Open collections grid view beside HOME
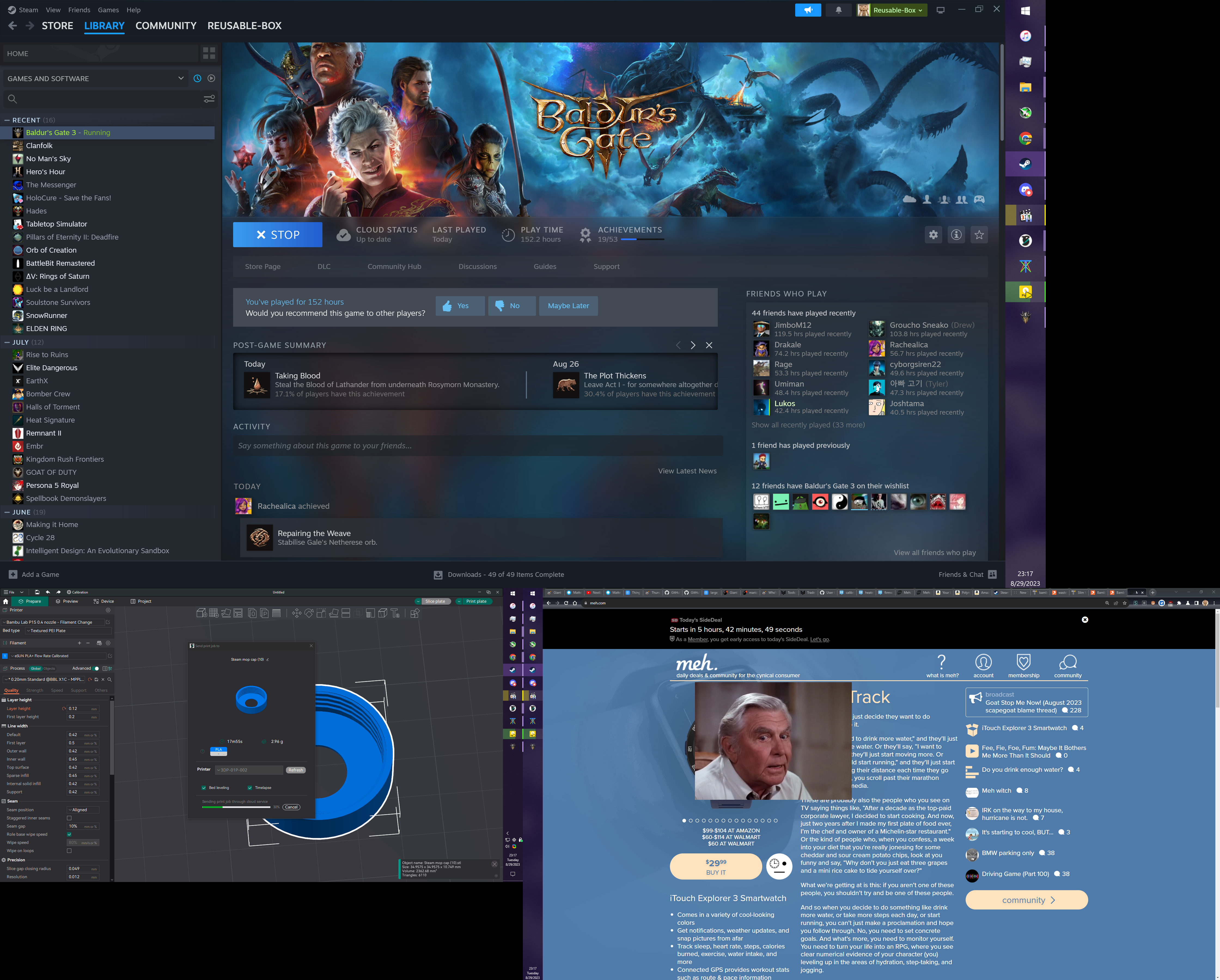The width and height of the screenshot is (1220, 980). [x=209, y=53]
